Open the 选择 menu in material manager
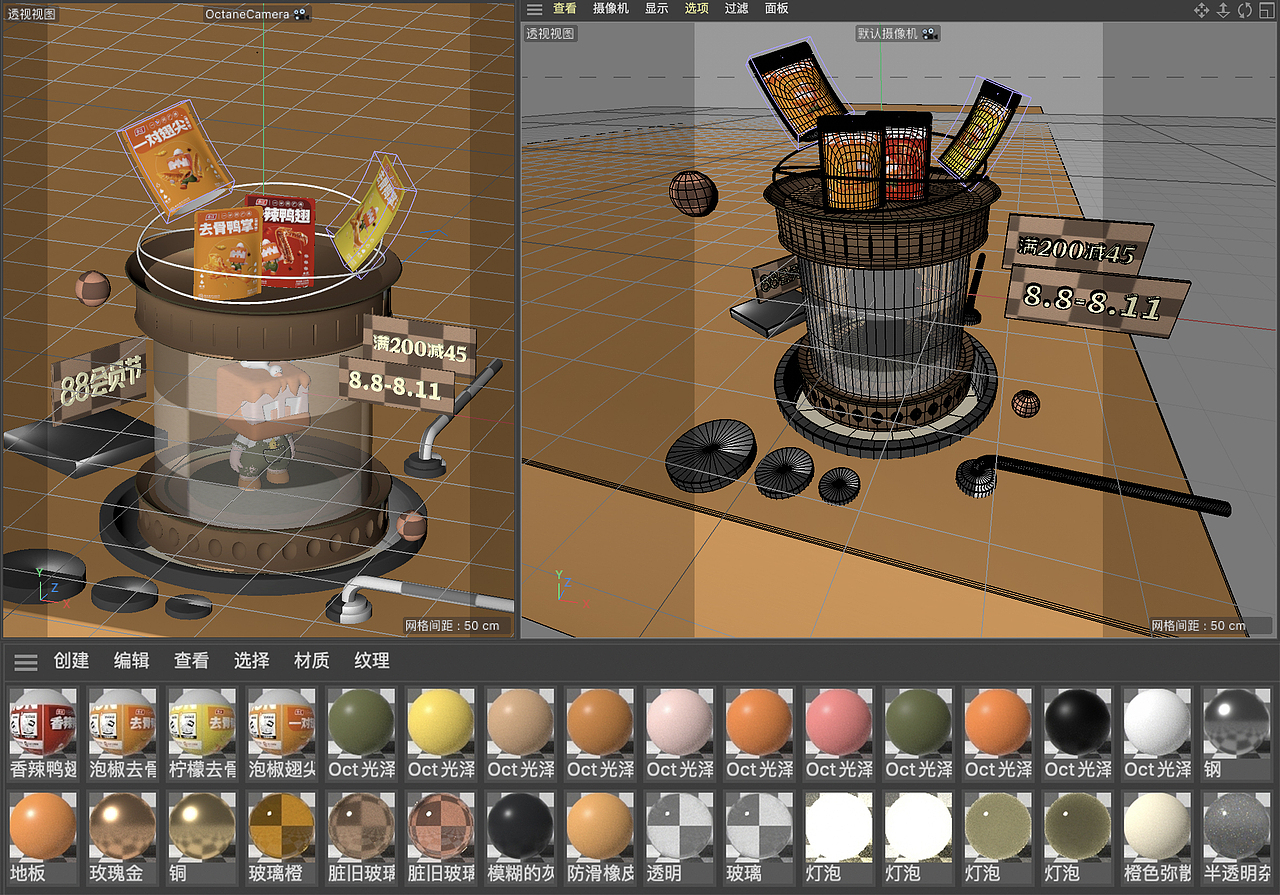This screenshot has height=895, width=1280. point(252,661)
